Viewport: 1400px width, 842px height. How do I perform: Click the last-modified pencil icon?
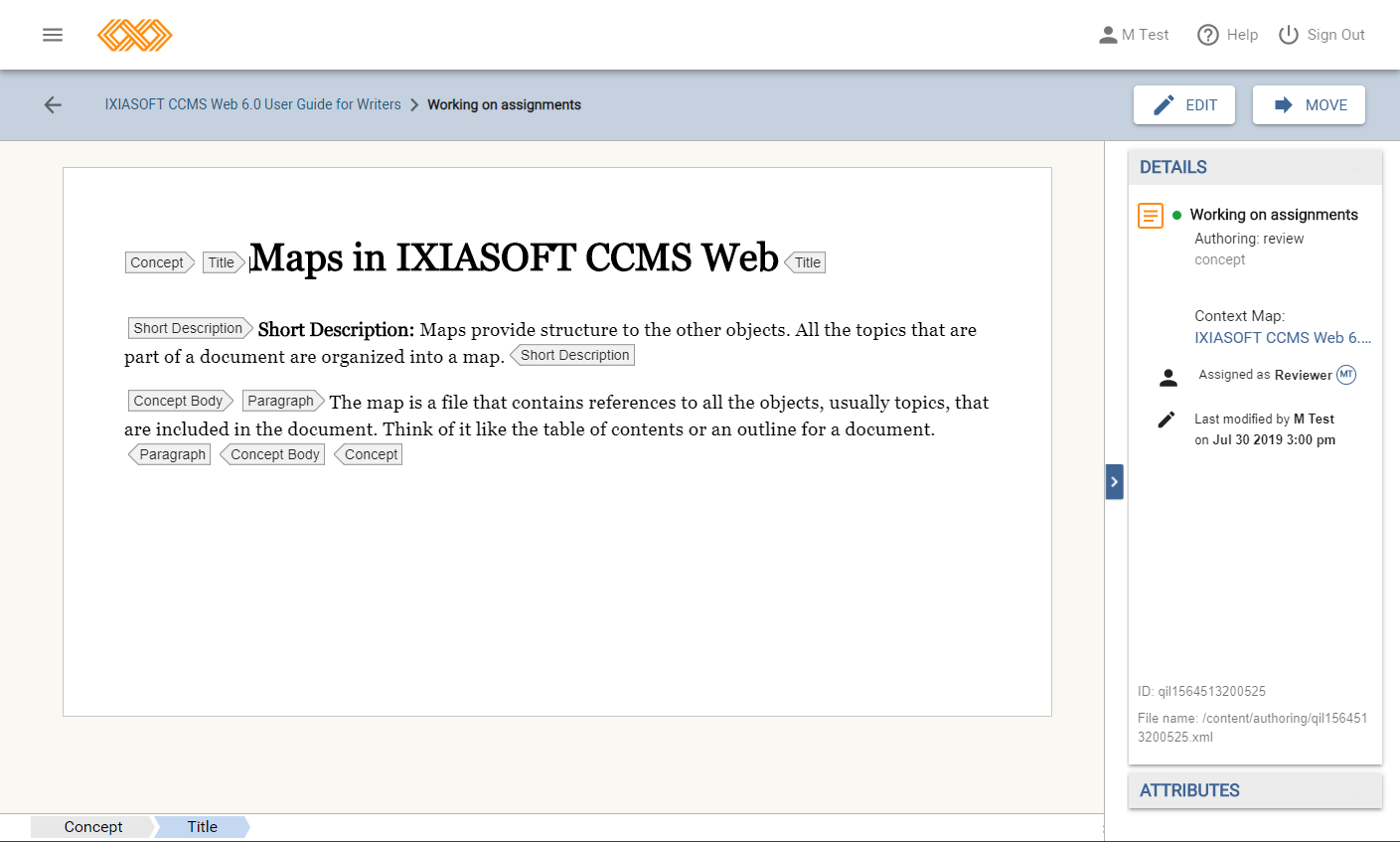pyautogui.click(x=1167, y=420)
